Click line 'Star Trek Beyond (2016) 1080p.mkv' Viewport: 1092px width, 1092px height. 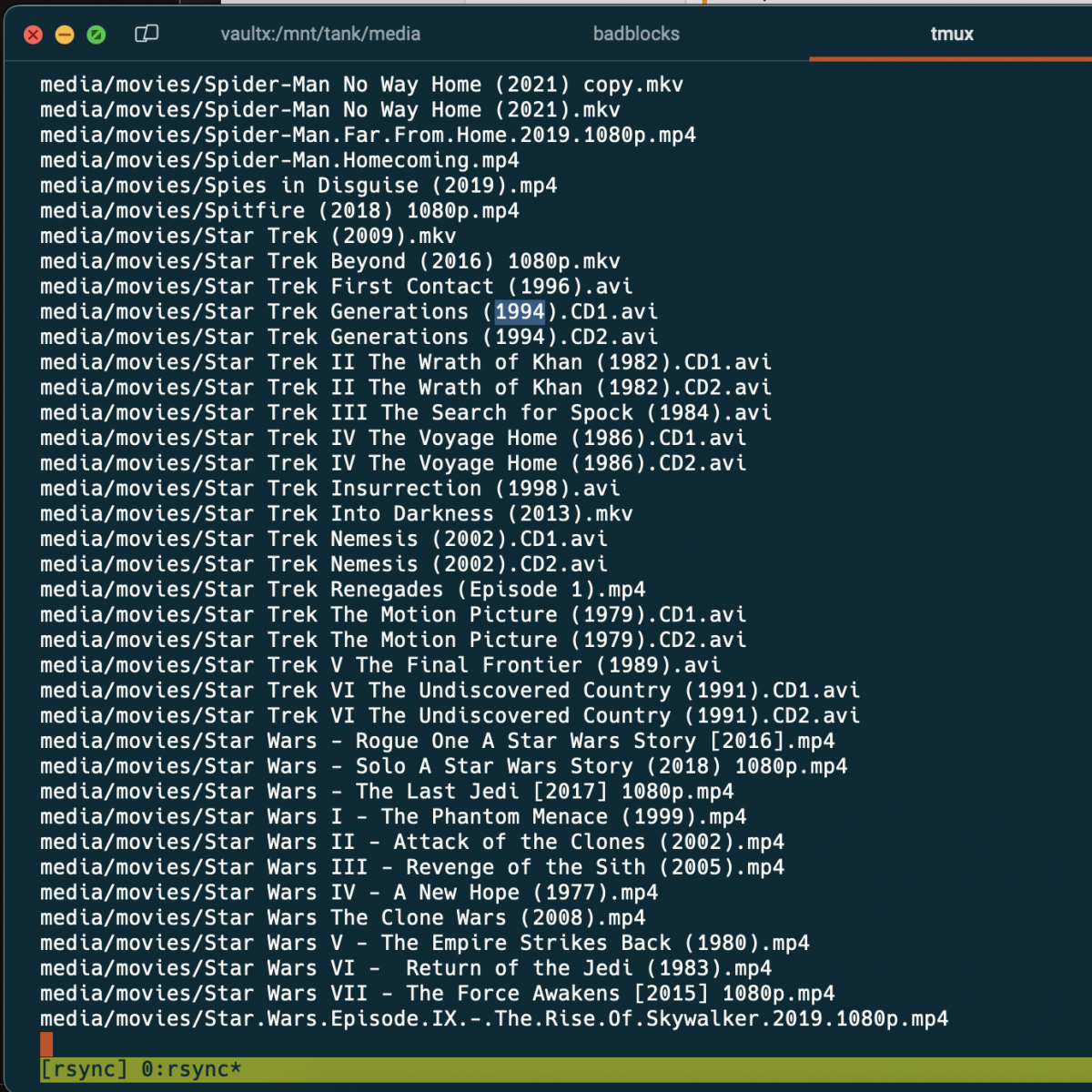coord(330,262)
